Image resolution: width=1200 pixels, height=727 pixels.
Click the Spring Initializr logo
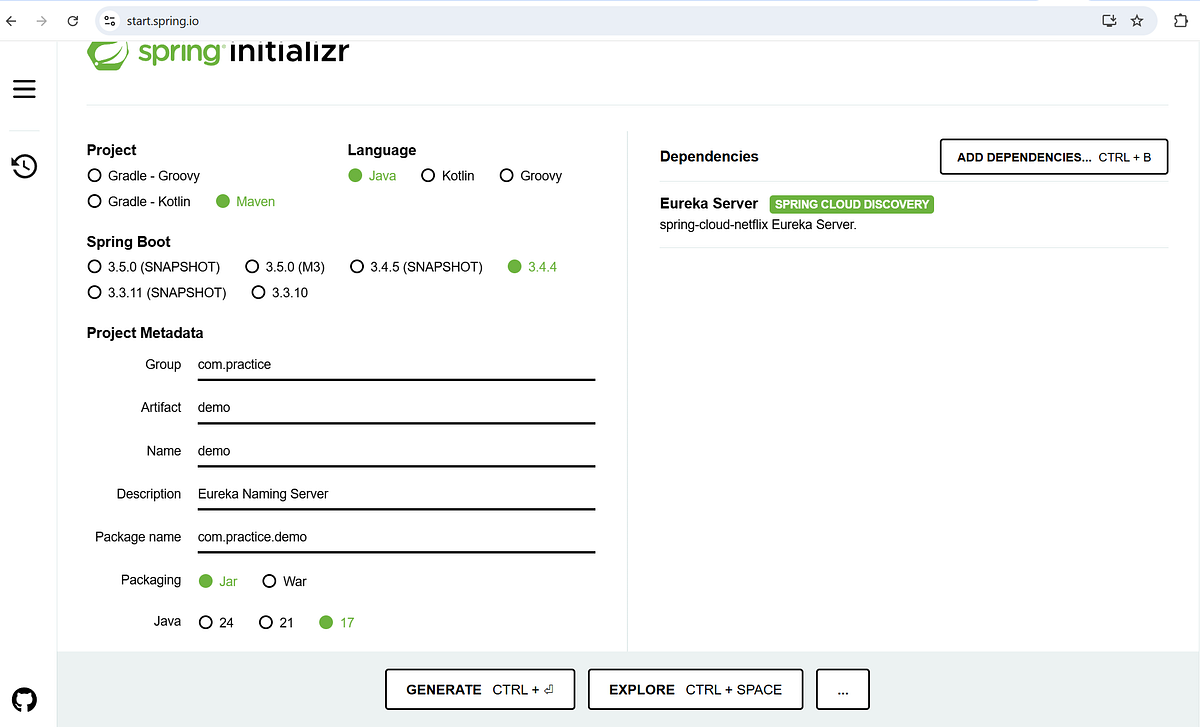click(218, 52)
